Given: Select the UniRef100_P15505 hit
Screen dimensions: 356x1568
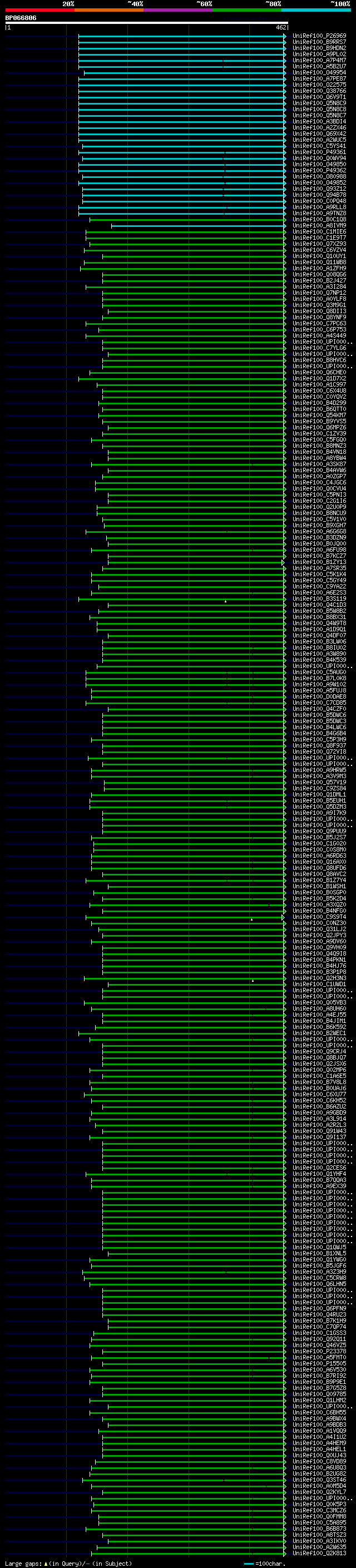Looking at the screenshot, I should [x=319, y=1362].
